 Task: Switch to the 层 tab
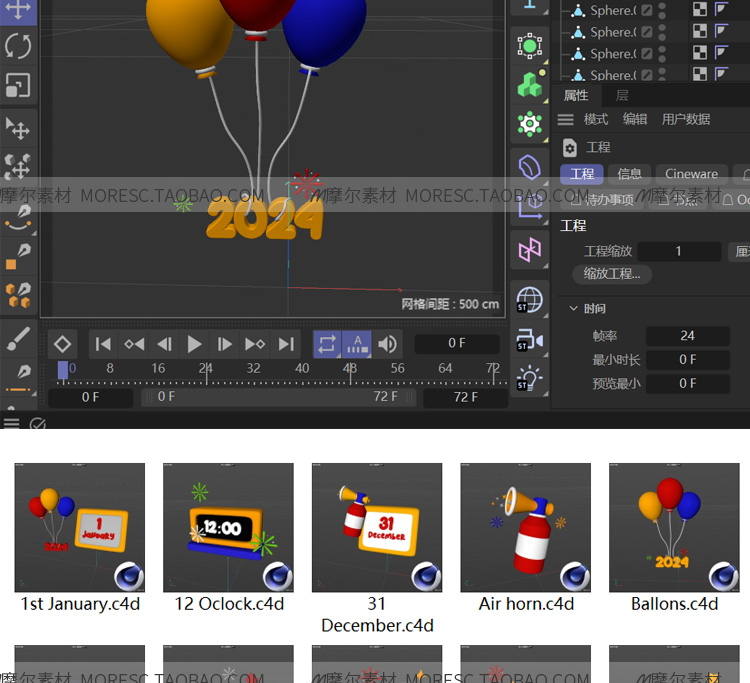[x=622, y=95]
